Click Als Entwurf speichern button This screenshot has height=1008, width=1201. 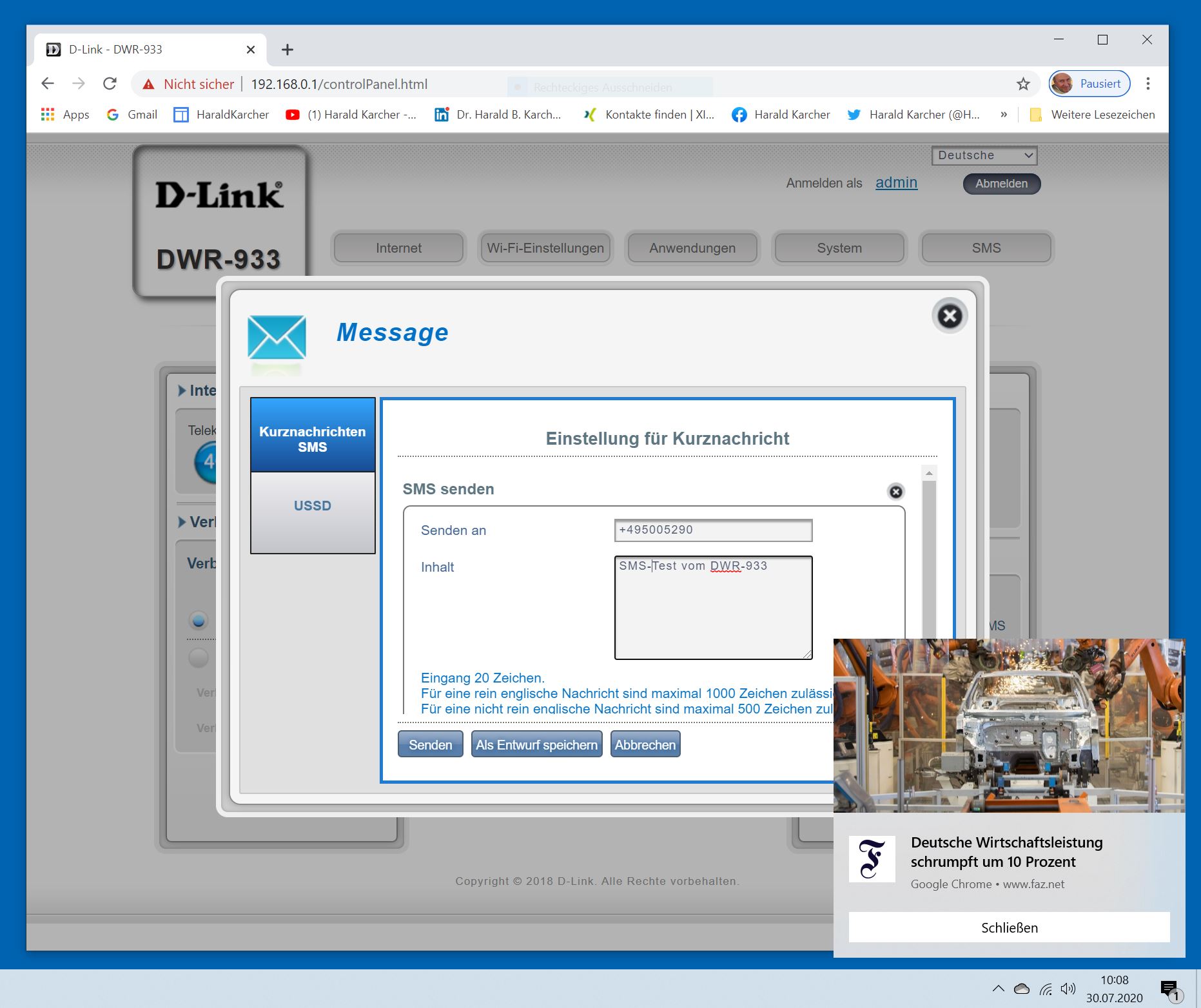tap(536, 744)
